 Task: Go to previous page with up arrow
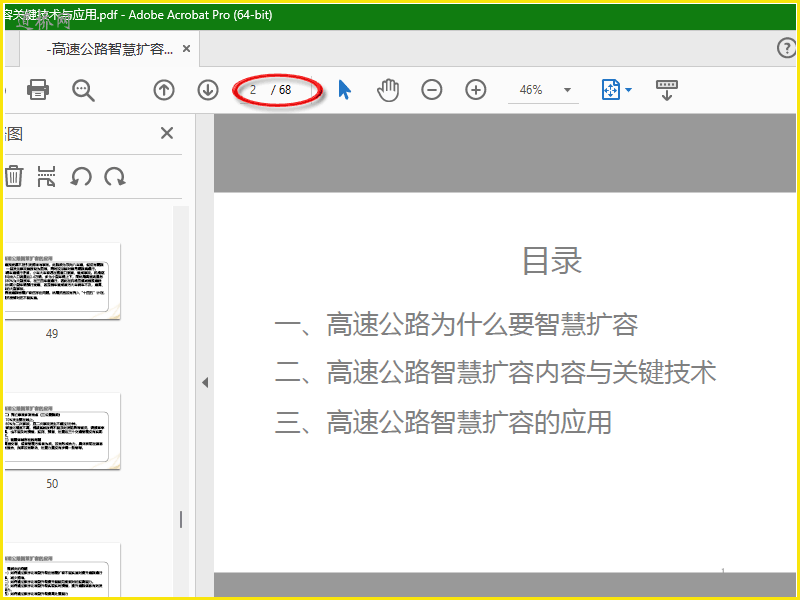click(x=164, y=90)
